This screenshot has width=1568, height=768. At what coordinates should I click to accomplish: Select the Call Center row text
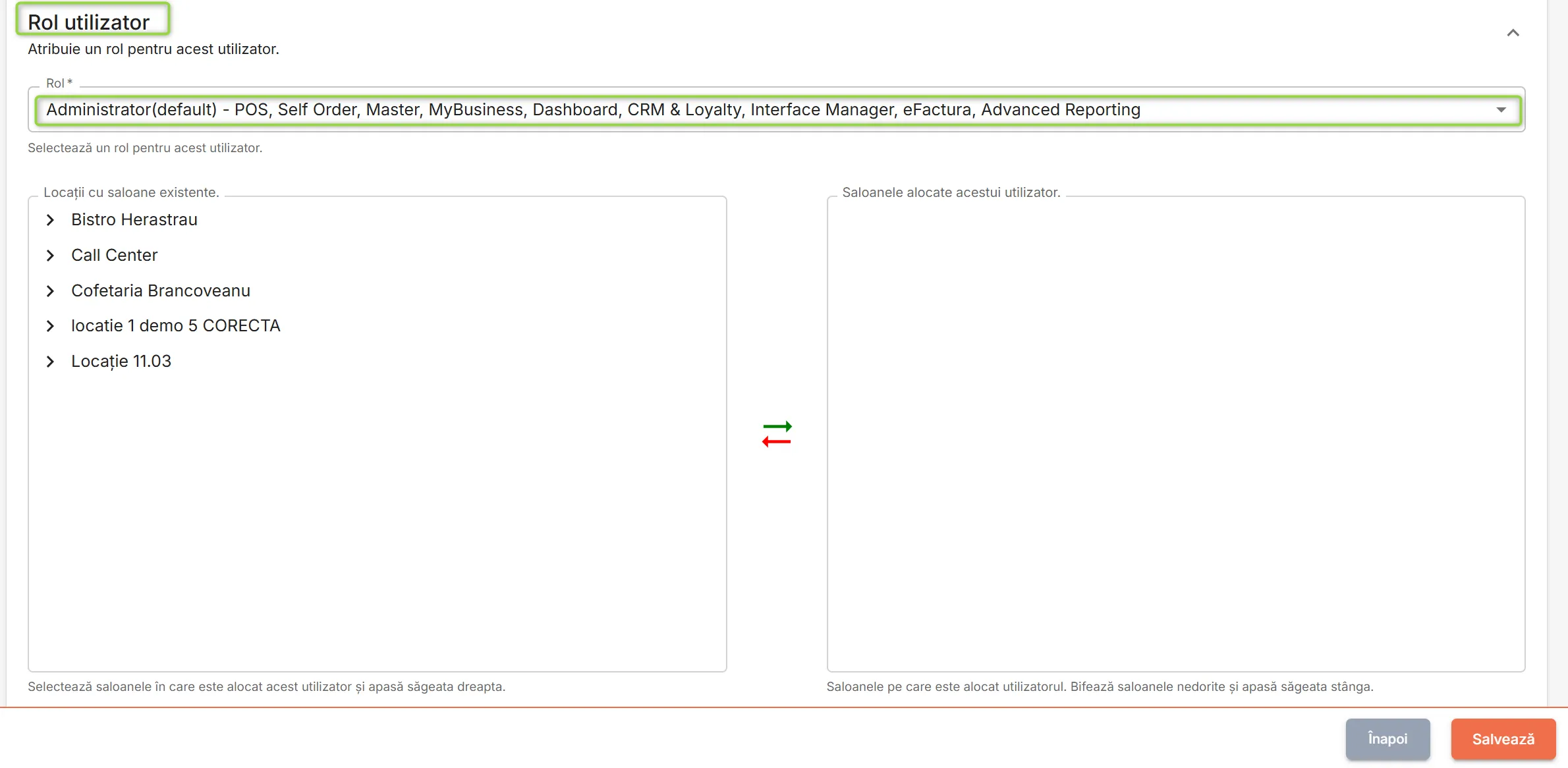click(115, 256)
